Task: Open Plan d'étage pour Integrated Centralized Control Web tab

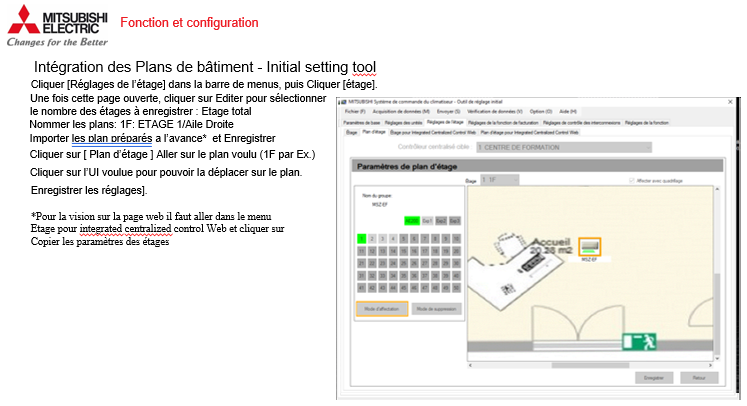Action: [x=529, y=132]
